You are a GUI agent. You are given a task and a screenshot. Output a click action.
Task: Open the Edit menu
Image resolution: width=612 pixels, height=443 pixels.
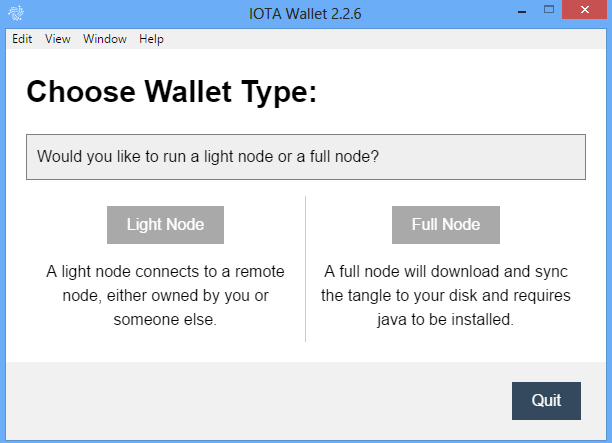click(x=22, y=39)
